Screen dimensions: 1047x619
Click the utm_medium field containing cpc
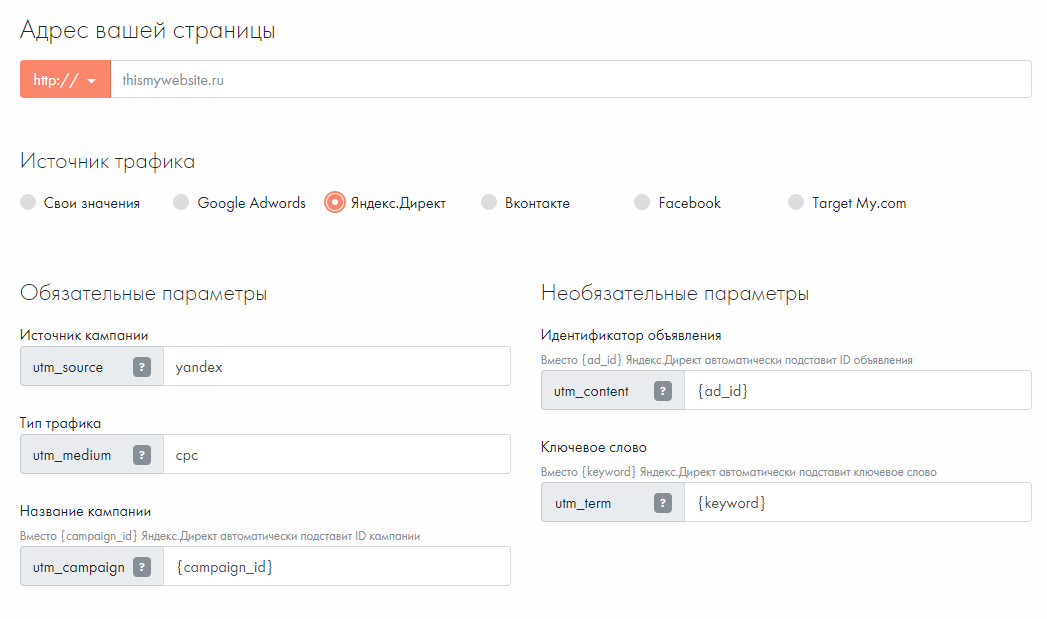[x=337, y=455]
